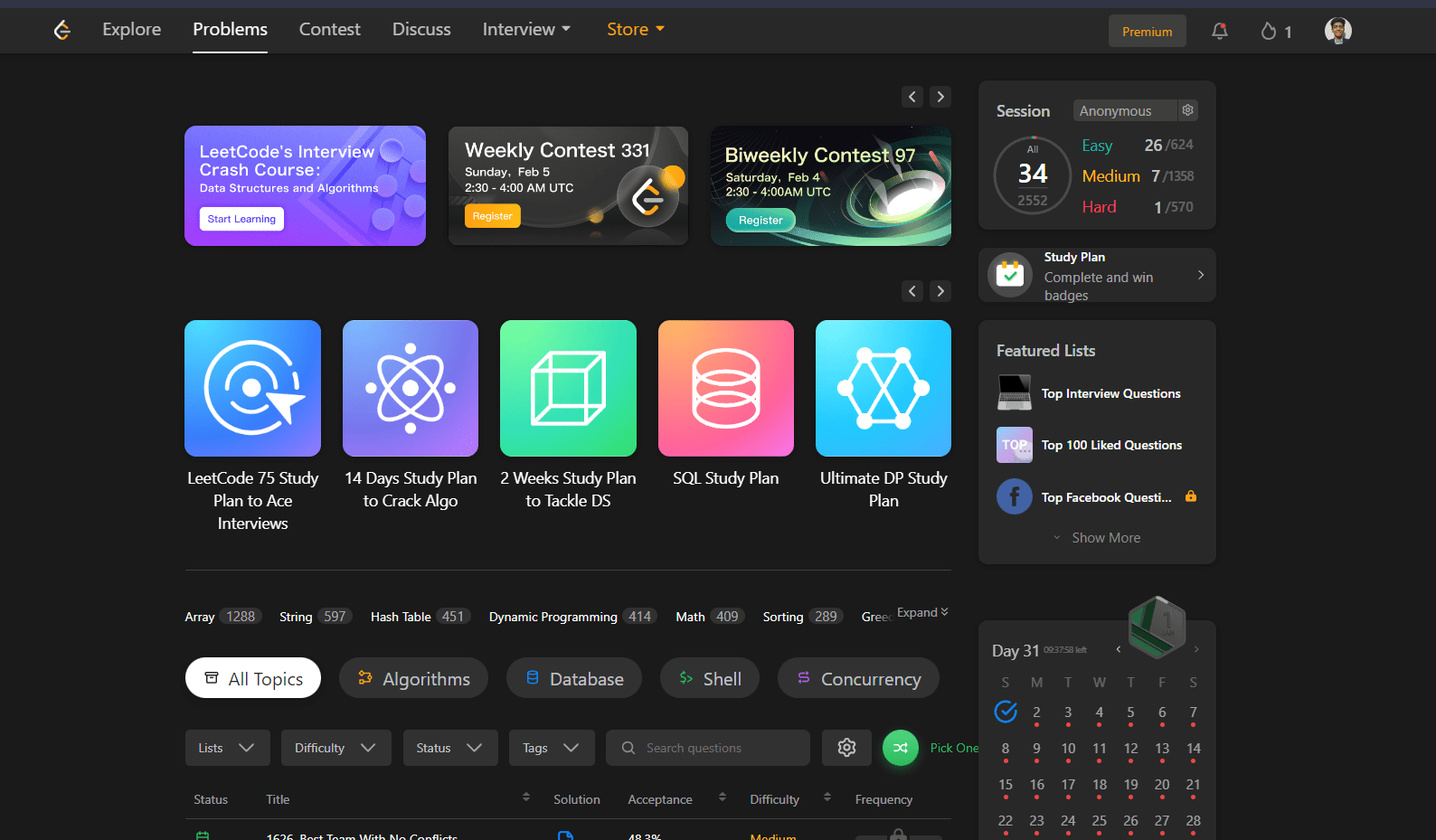
Task: Register for Biweekly Contest 97
Action: [761, 220]
